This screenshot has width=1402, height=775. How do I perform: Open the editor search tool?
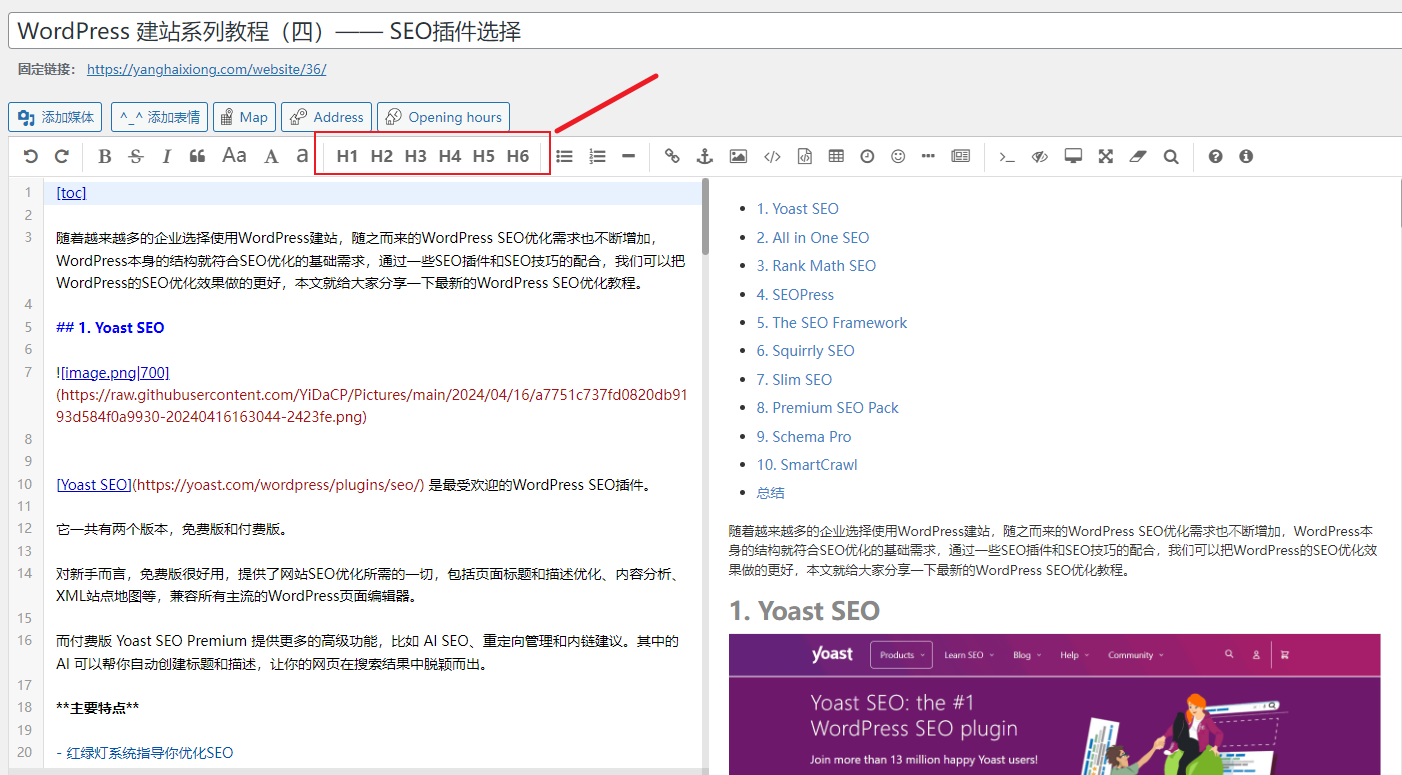click(x=1171, y=156)
